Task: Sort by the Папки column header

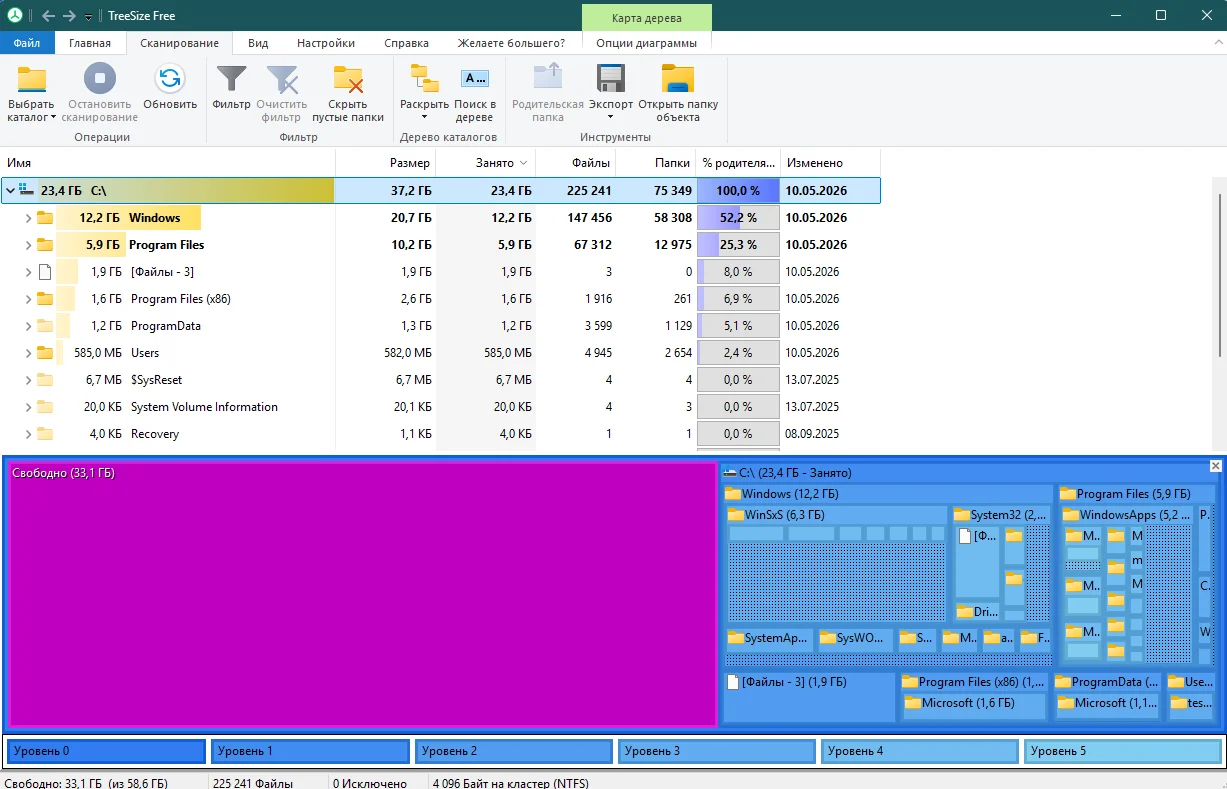Action: point(655,162)
